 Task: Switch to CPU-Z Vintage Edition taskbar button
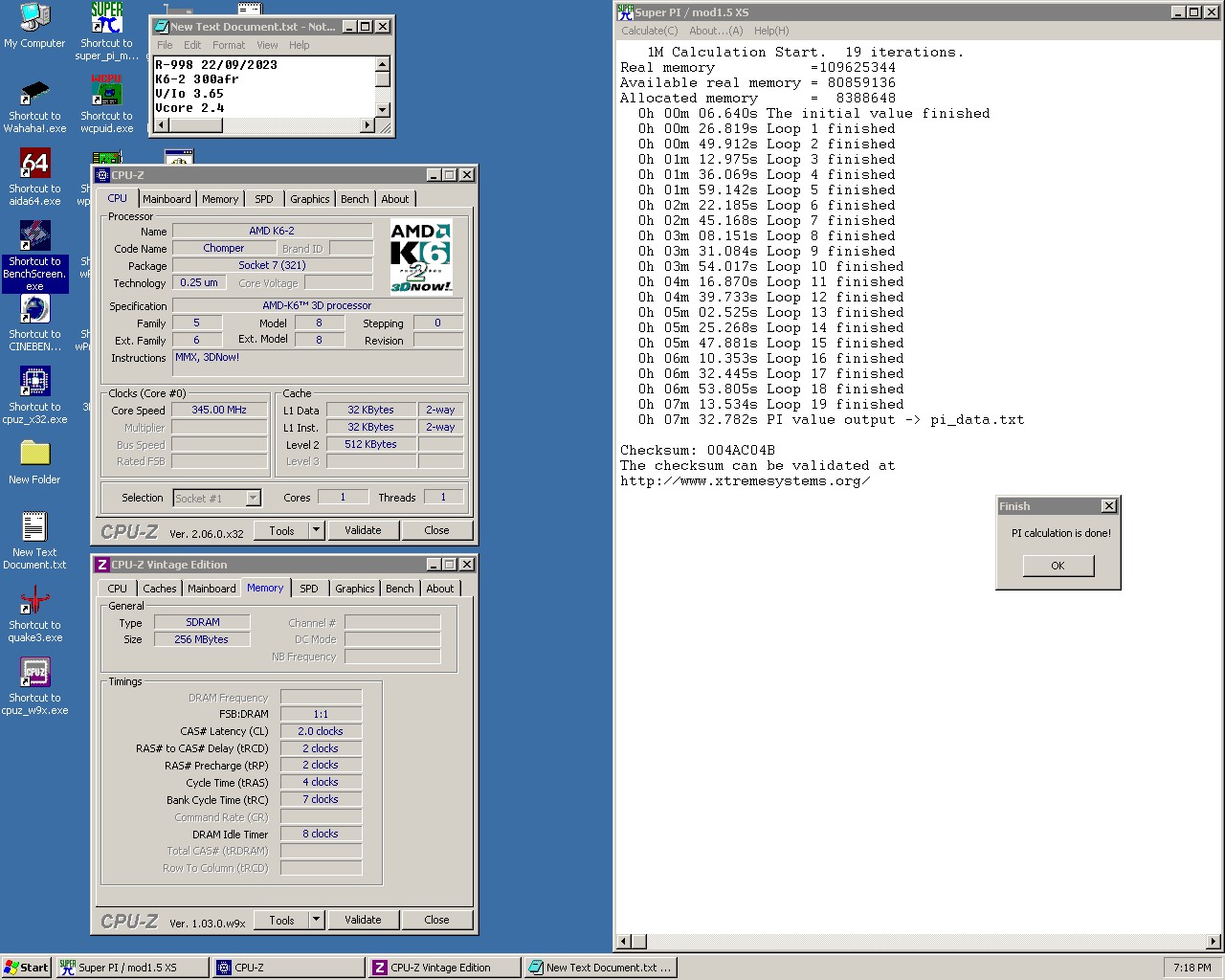tap(444, 968)
